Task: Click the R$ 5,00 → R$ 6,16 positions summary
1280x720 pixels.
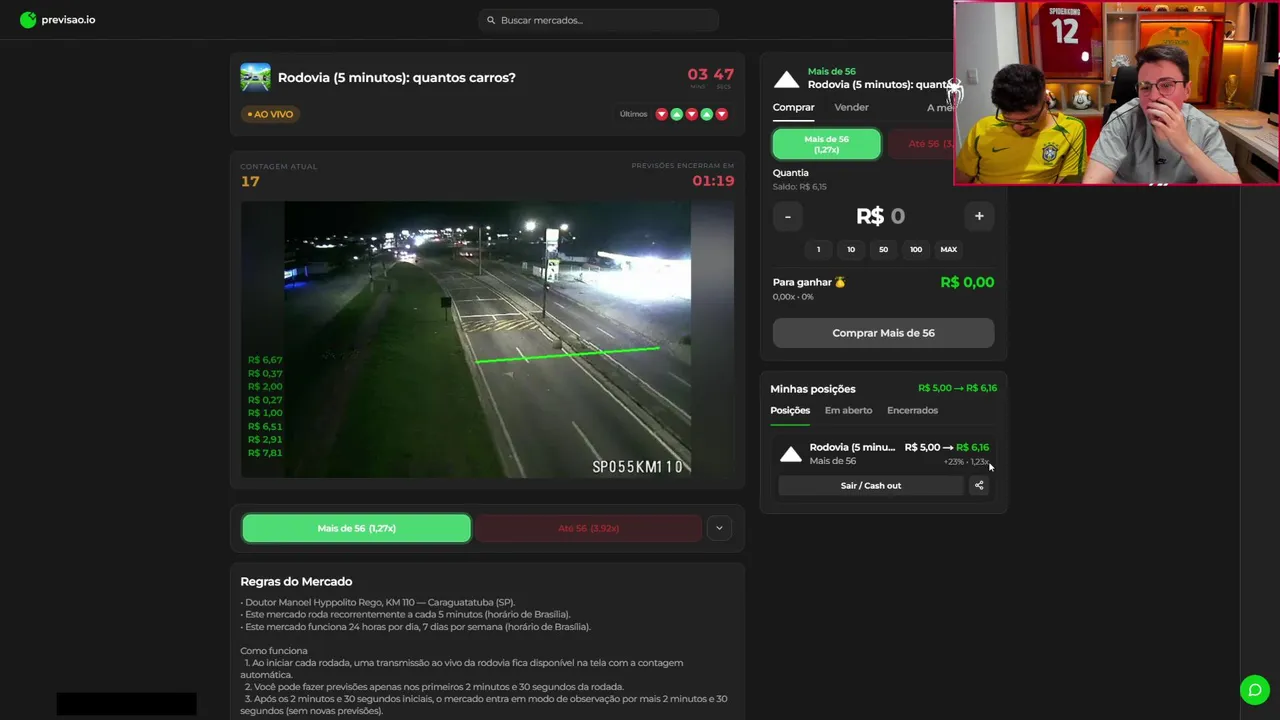Action: [x=957, y=388]
